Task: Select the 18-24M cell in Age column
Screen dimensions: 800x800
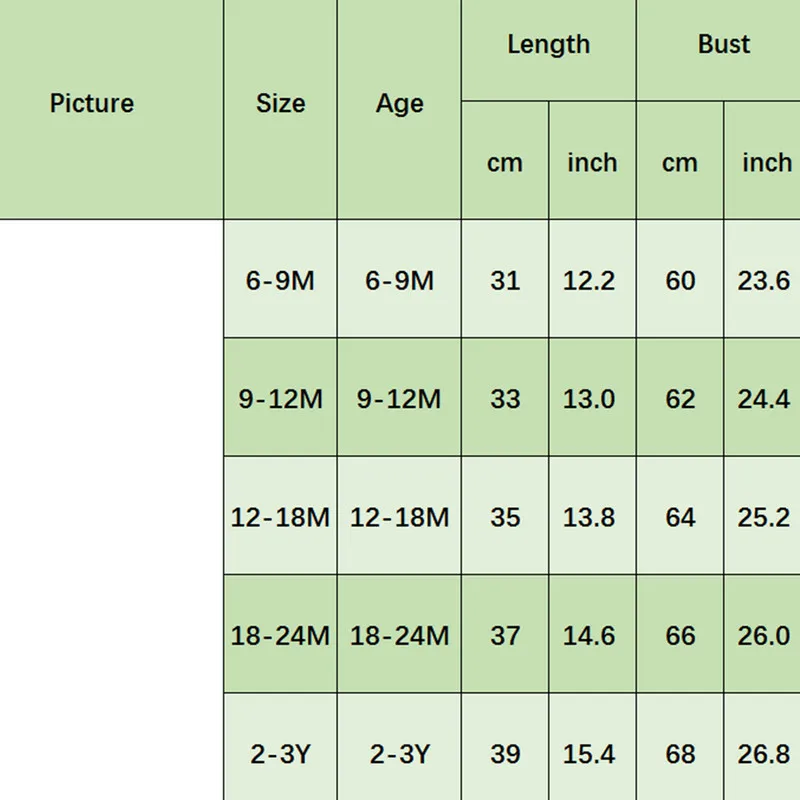Action: click(x=399, y=636)
